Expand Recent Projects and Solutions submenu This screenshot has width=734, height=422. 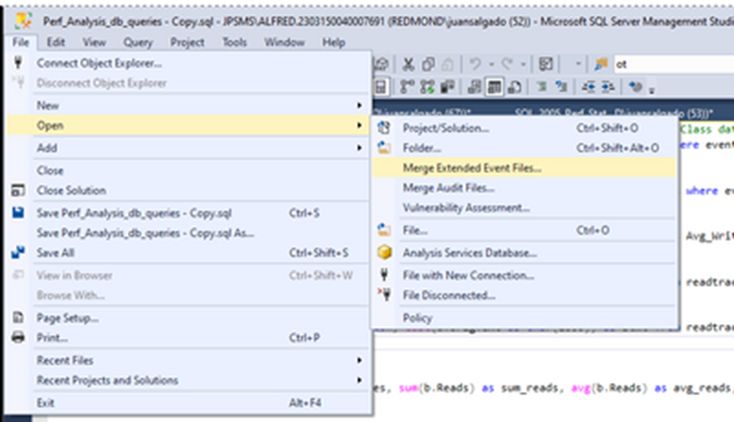tap(359, 380)
